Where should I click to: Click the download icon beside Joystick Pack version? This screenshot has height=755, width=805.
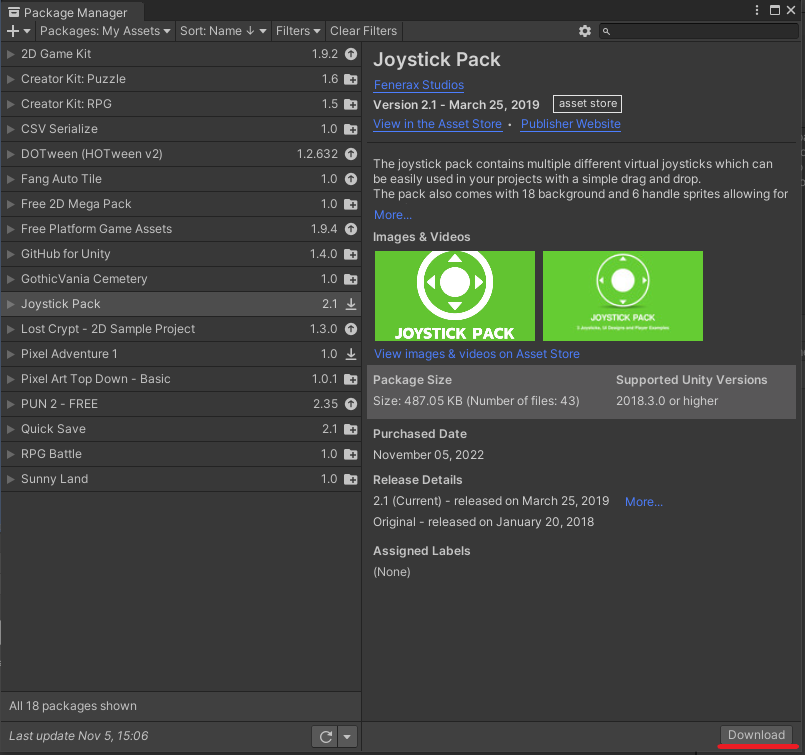pyautogui.click(x=352, y=304)
